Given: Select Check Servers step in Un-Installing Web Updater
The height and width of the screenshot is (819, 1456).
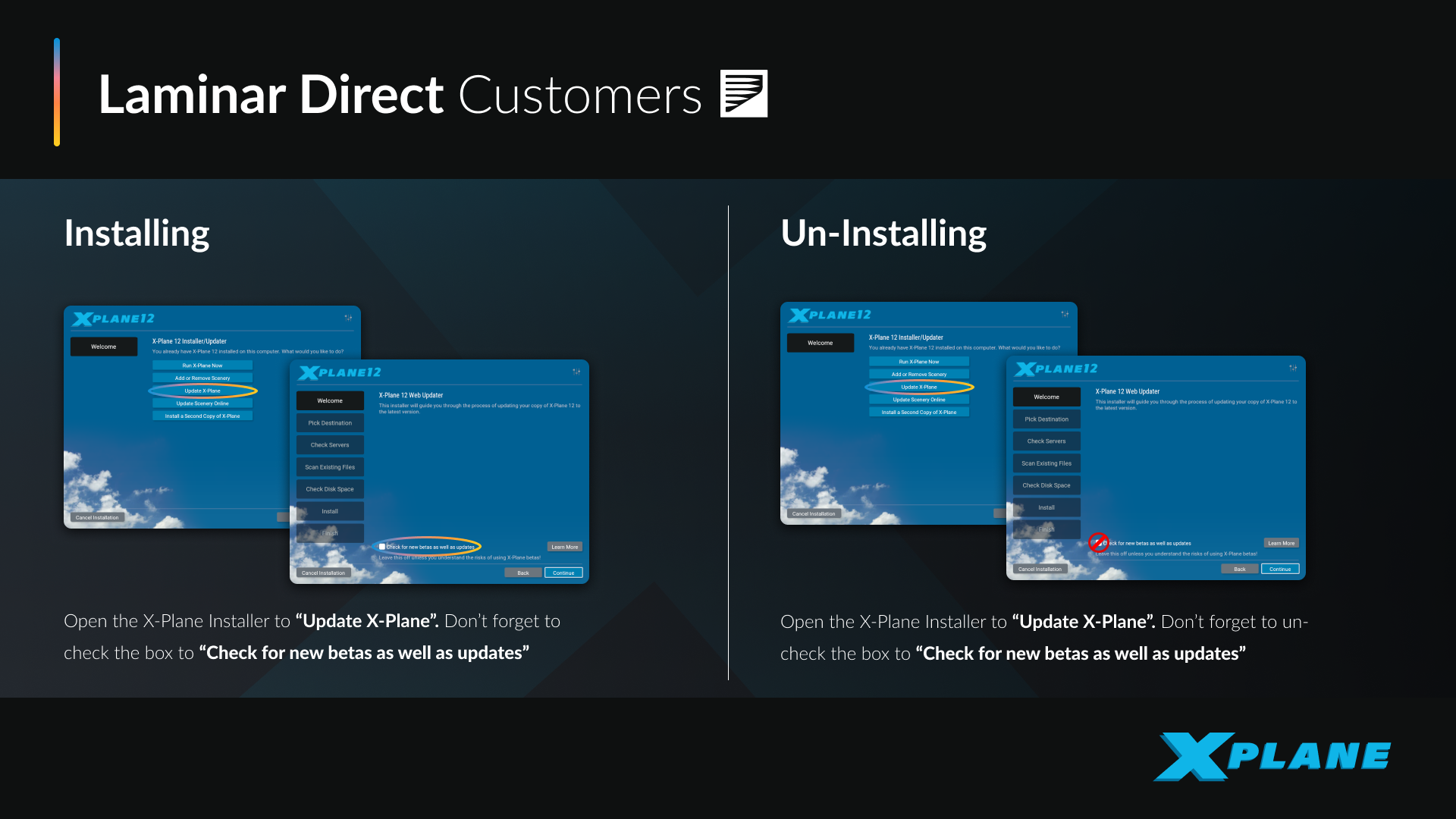Looking at the screenshot, I should point(1046,441).
